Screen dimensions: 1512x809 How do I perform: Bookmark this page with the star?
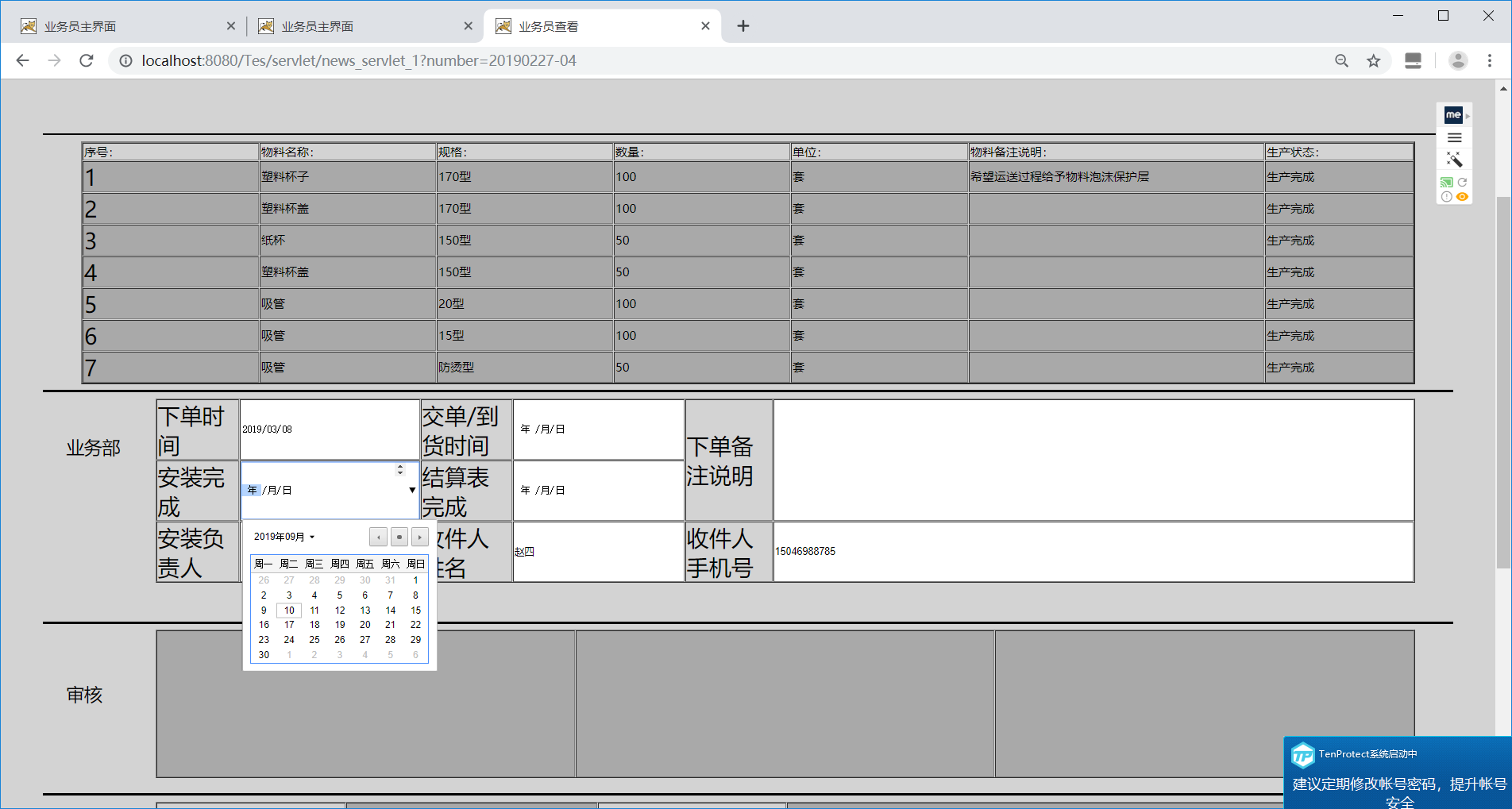point(1374,60)
